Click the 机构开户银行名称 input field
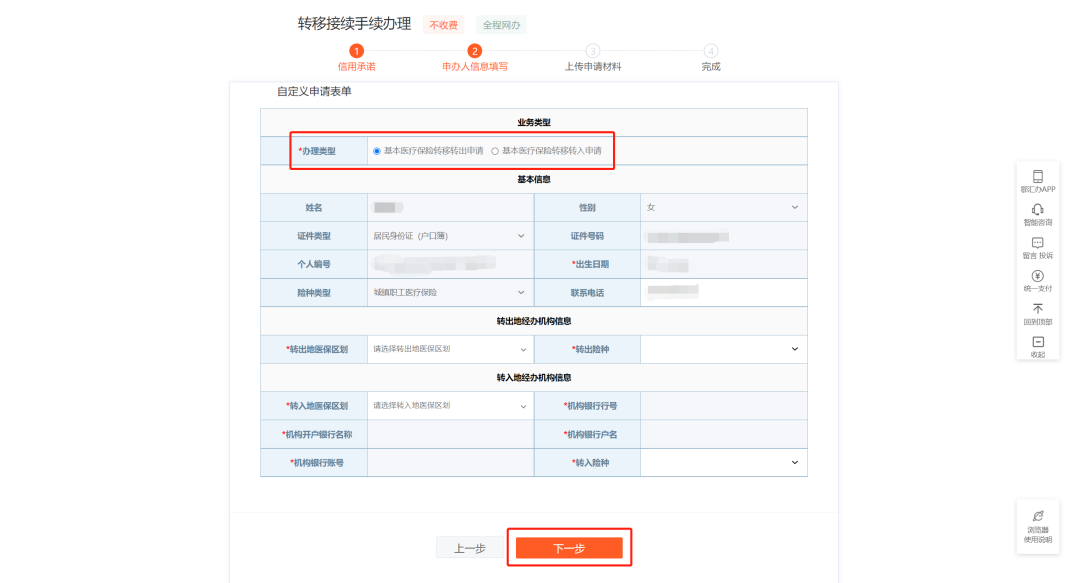 click(450, 435)
